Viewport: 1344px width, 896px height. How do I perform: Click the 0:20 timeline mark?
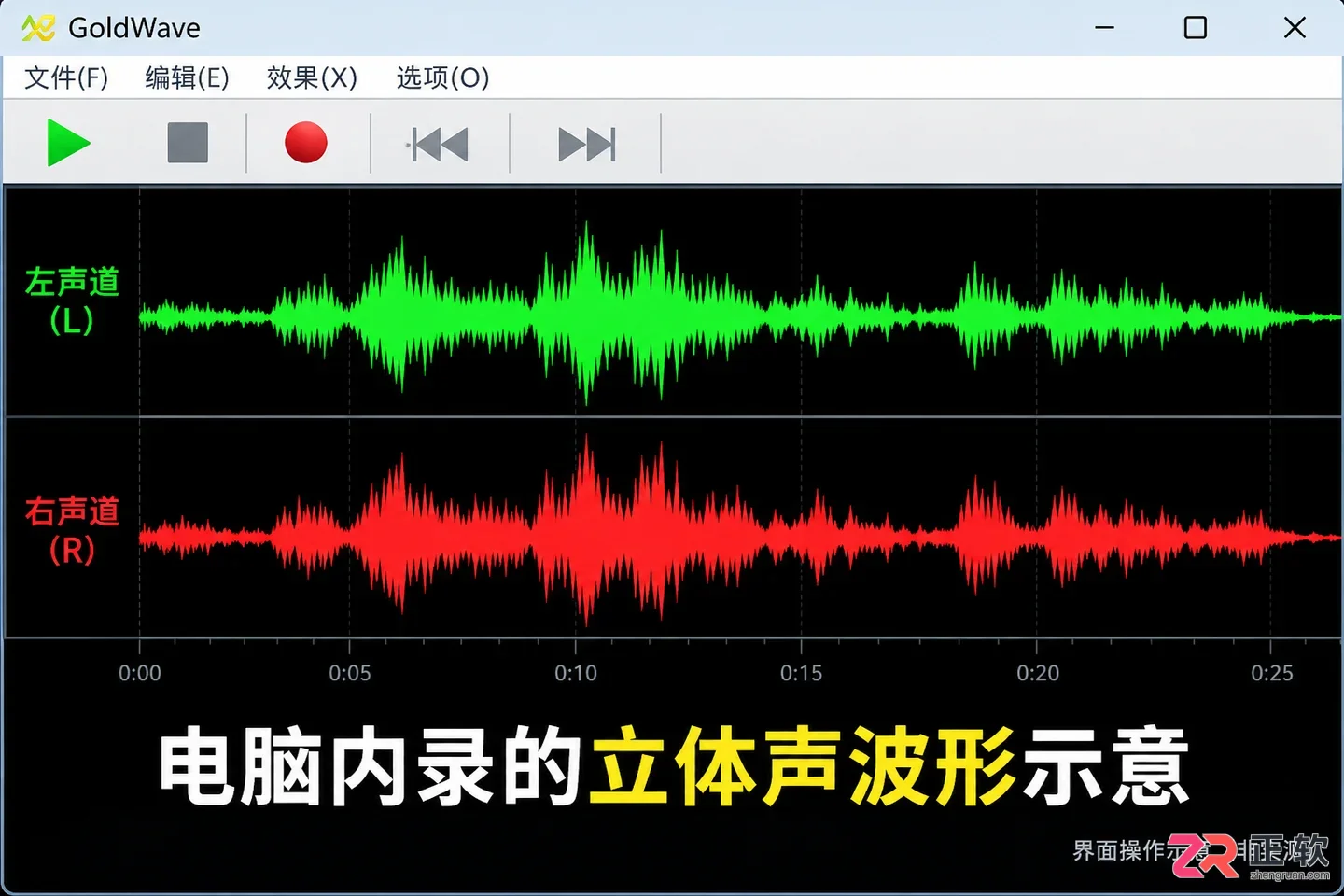[x=1038, y=673]
